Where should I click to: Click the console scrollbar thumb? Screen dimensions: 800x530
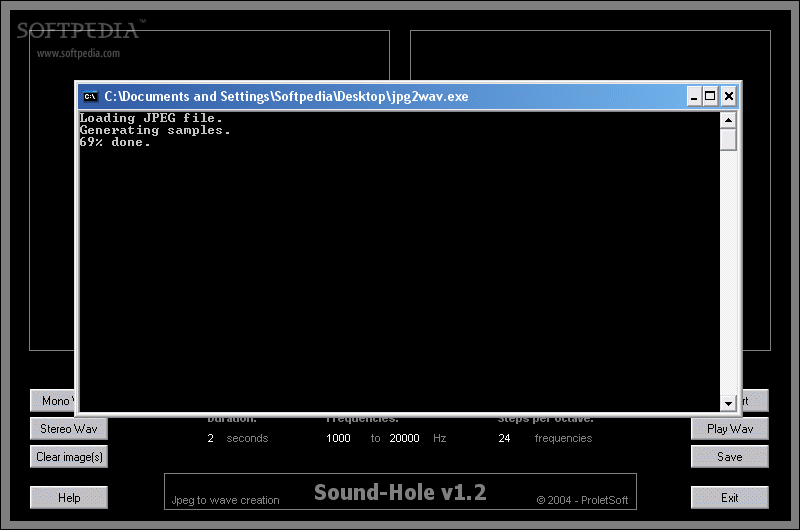click(x=728, y=140)
